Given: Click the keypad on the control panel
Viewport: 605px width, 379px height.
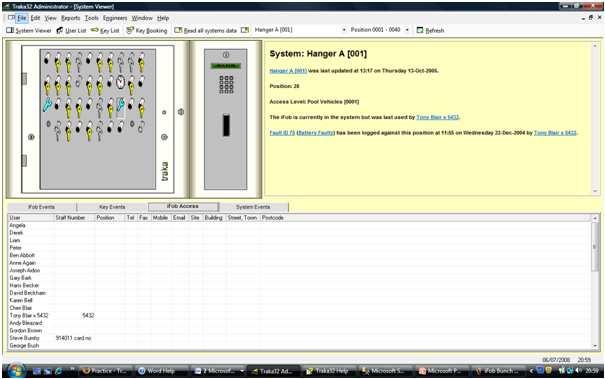Looking at the screenshot, I should [x=226, y=84].
